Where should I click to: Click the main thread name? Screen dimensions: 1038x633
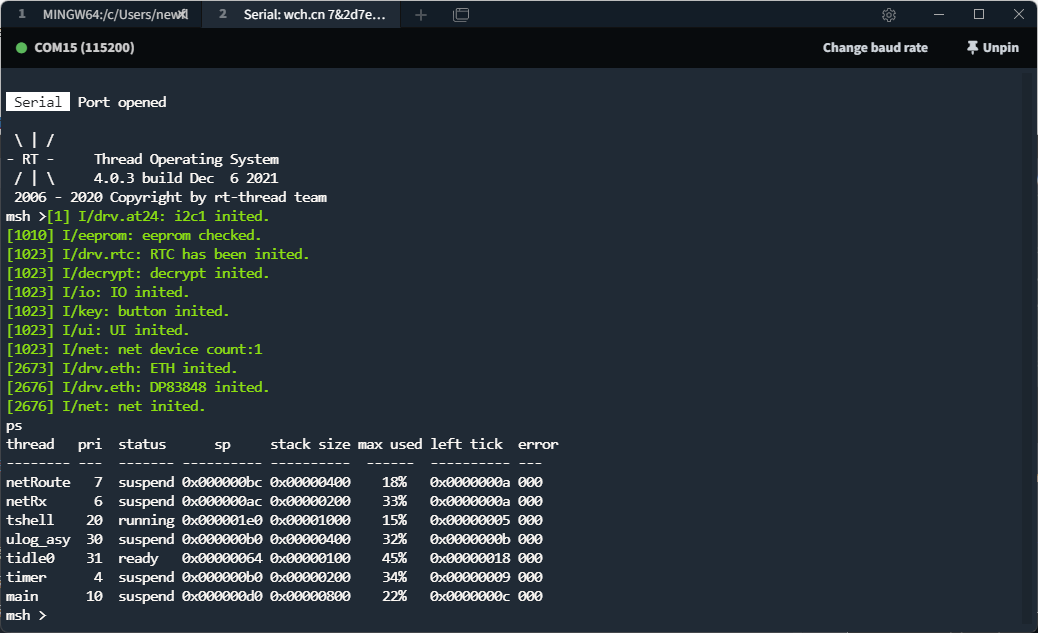click(x=22, y=597)
